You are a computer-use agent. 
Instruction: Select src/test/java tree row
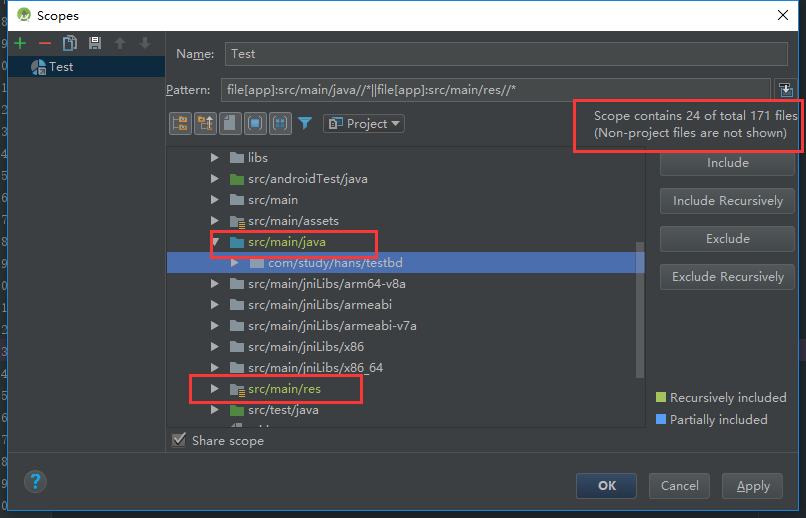pos(405,410)
